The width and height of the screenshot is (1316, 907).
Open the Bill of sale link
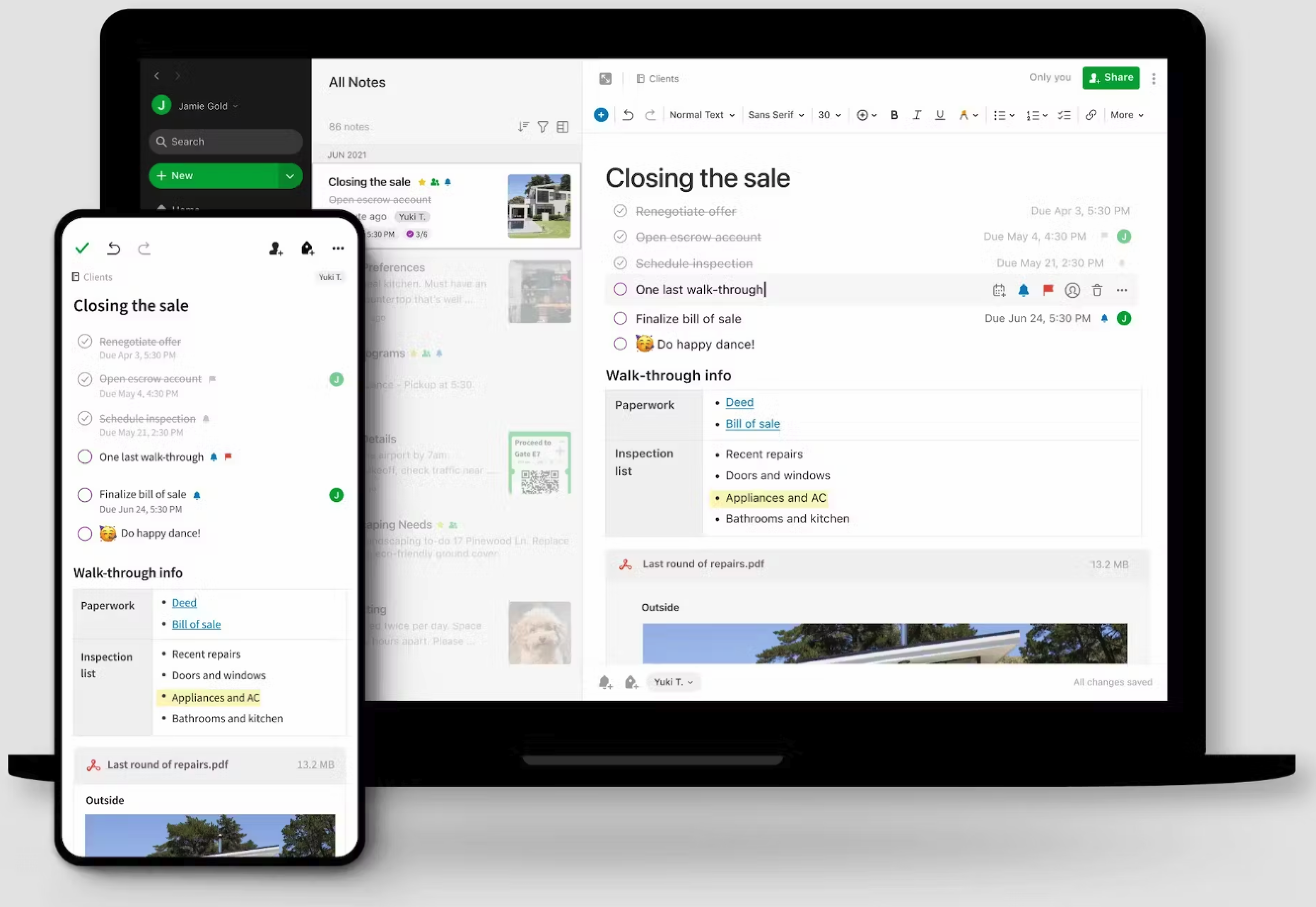pos(752,423)
